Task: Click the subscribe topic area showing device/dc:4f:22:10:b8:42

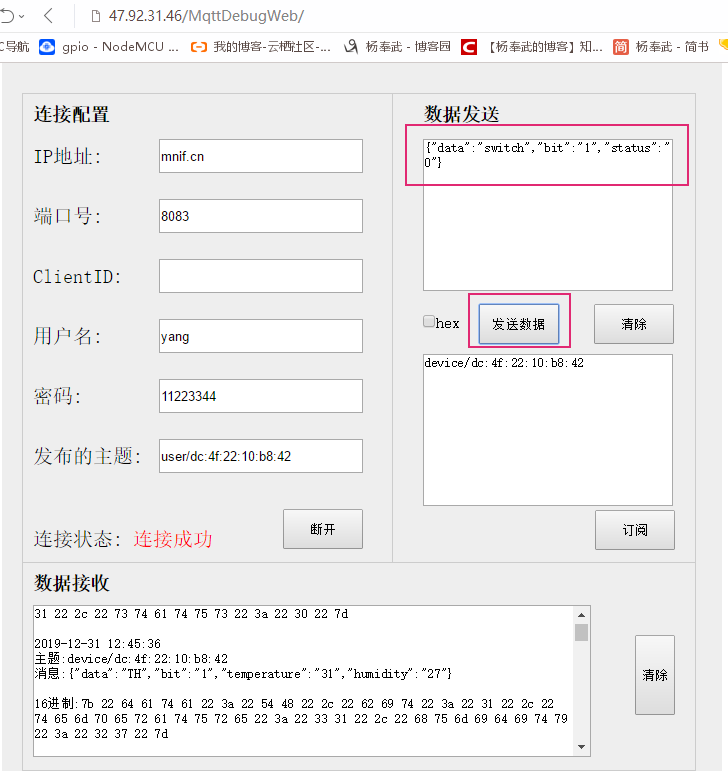Action: [548, 430]
